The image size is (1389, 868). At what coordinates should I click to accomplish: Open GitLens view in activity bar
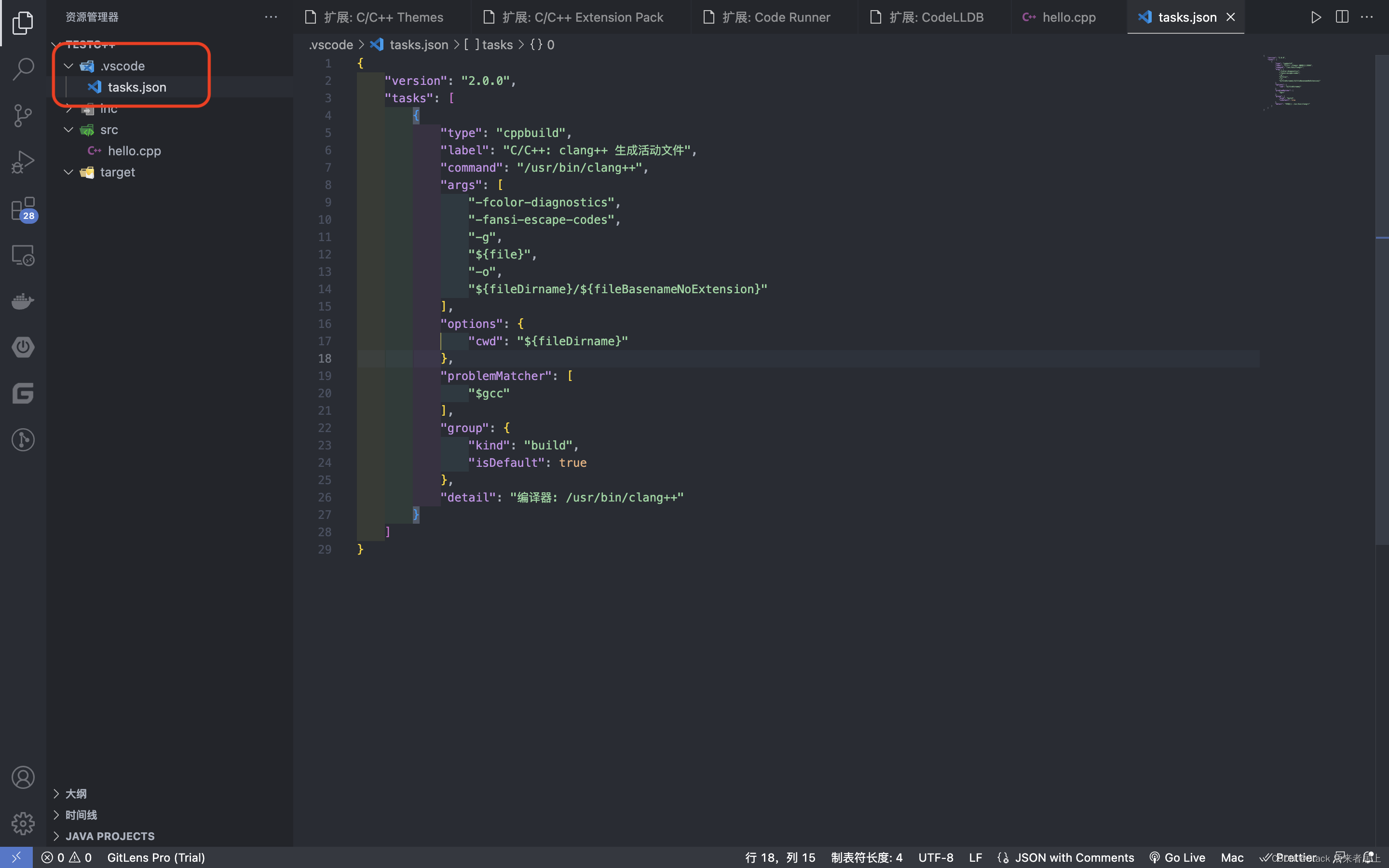tap(23, 440)
